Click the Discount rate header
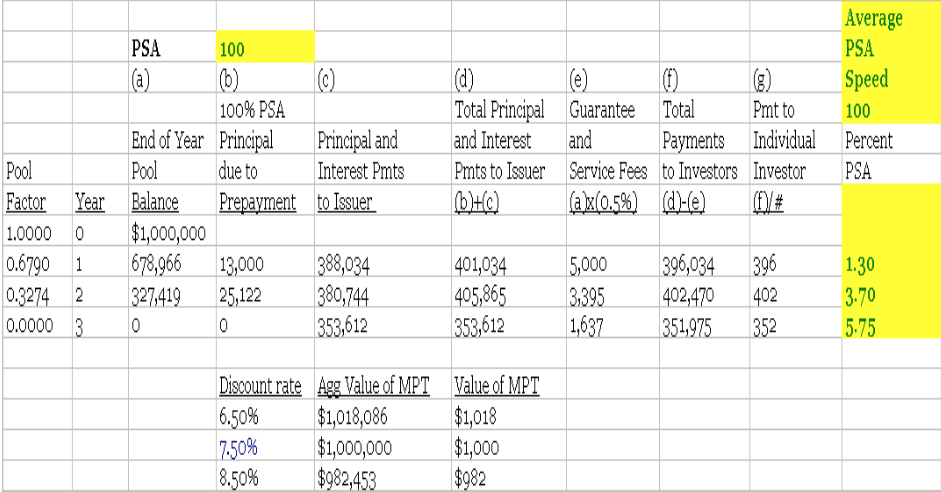 pos(260,385)
